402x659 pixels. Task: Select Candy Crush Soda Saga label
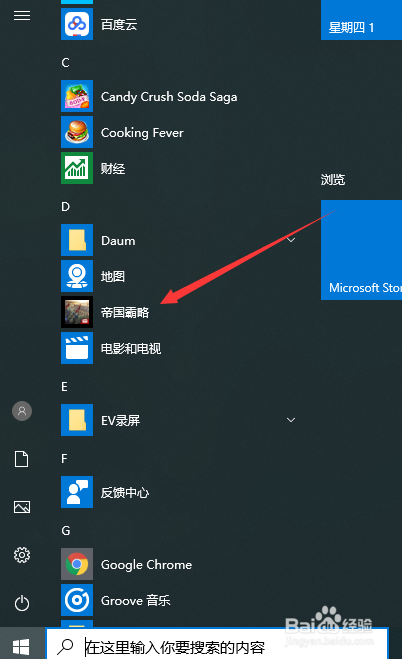click(169, 97)
